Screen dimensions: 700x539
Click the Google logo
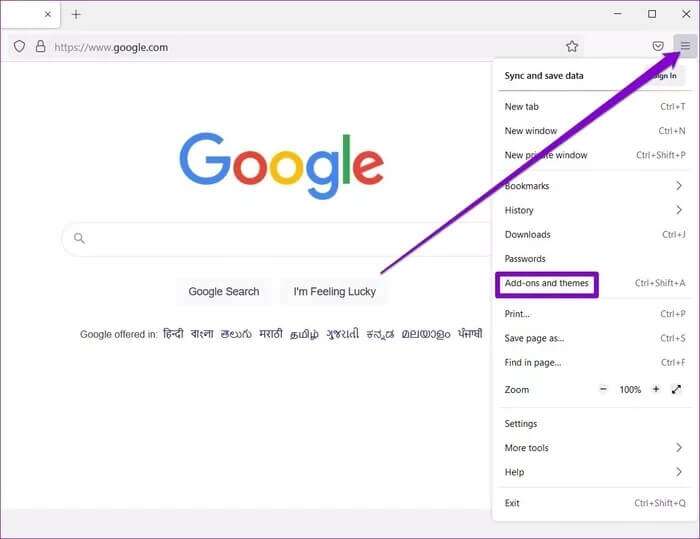[x=281, y=165]
